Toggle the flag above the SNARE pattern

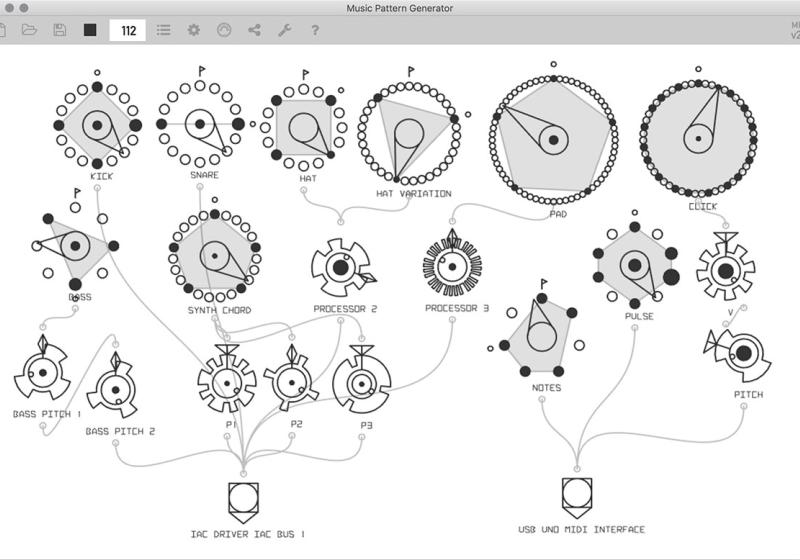point(201,71)
